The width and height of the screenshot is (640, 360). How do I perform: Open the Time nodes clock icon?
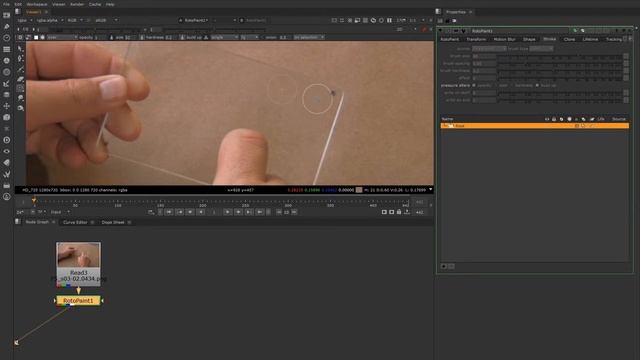pyautogui.click(x=7, y=38)
